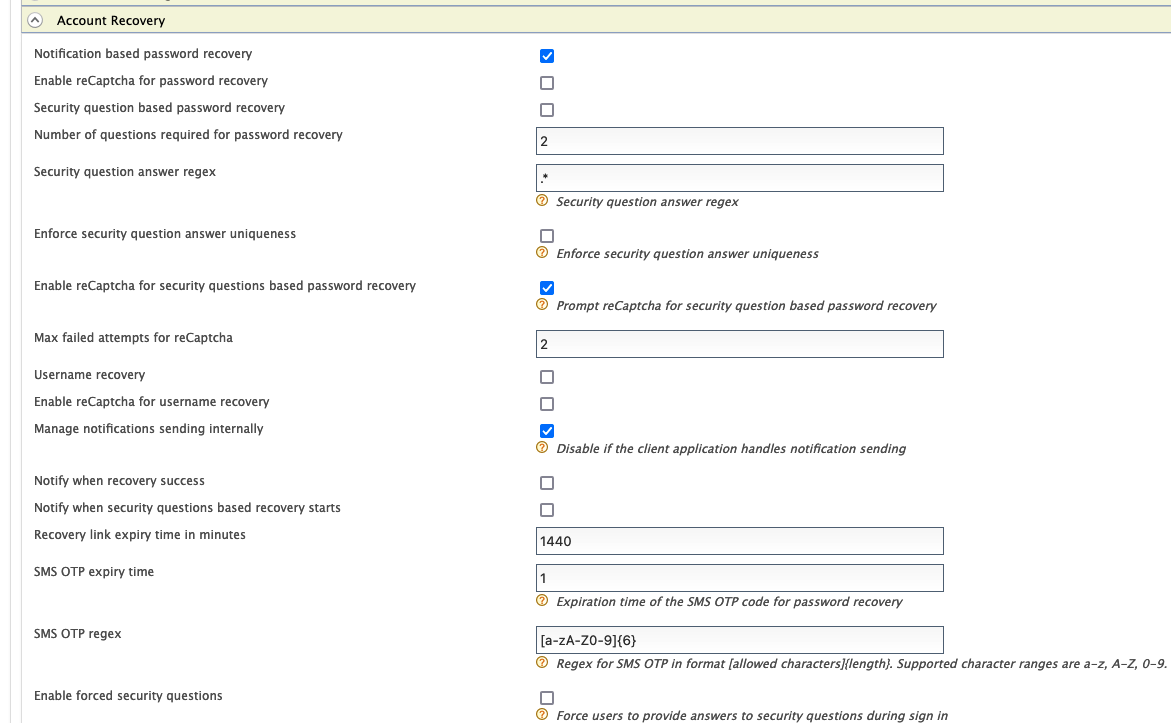This screenshot has width=1171, height=723.
Task: Disable Notification based password recovery
Action: tap(546, 55)
